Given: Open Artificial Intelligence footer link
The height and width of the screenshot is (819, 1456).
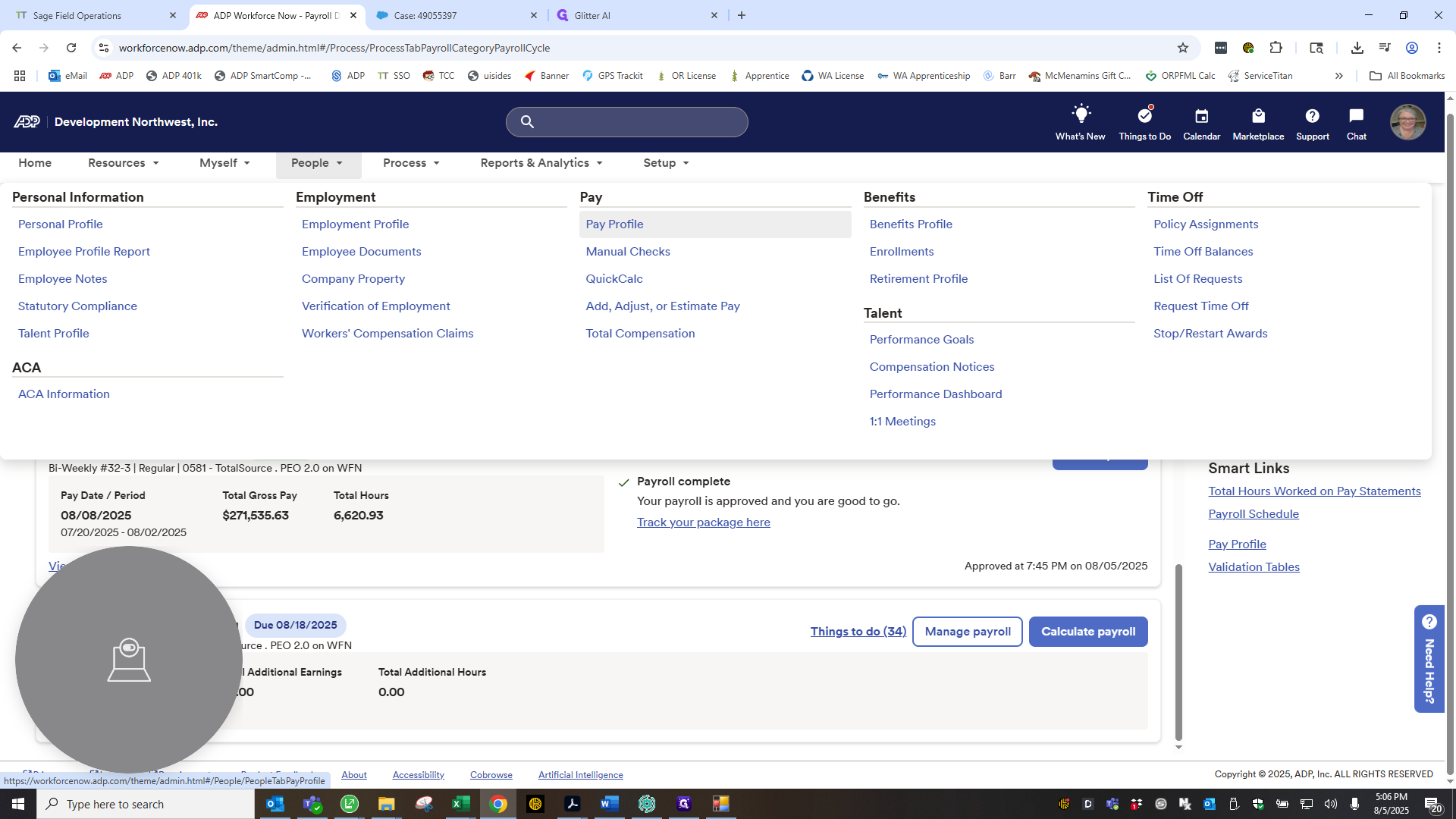Looking at the screenshot, I should click(580, 775).
